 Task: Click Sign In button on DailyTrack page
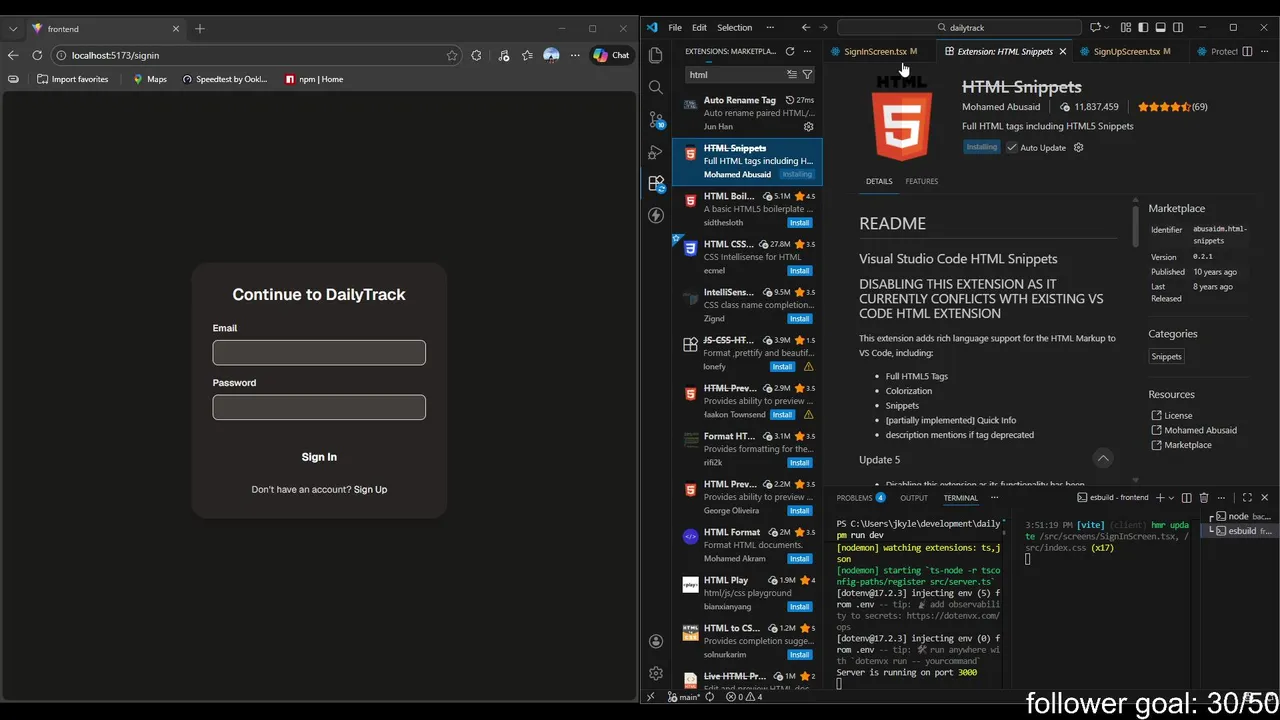(319, 457)
